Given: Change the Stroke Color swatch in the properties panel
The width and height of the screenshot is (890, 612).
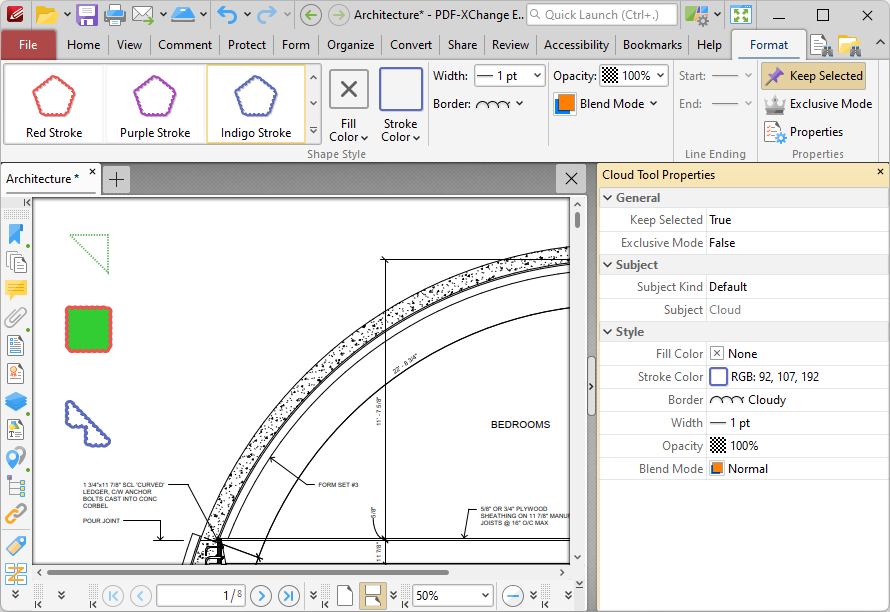Looking at the screenshot, I should (718, 376).
